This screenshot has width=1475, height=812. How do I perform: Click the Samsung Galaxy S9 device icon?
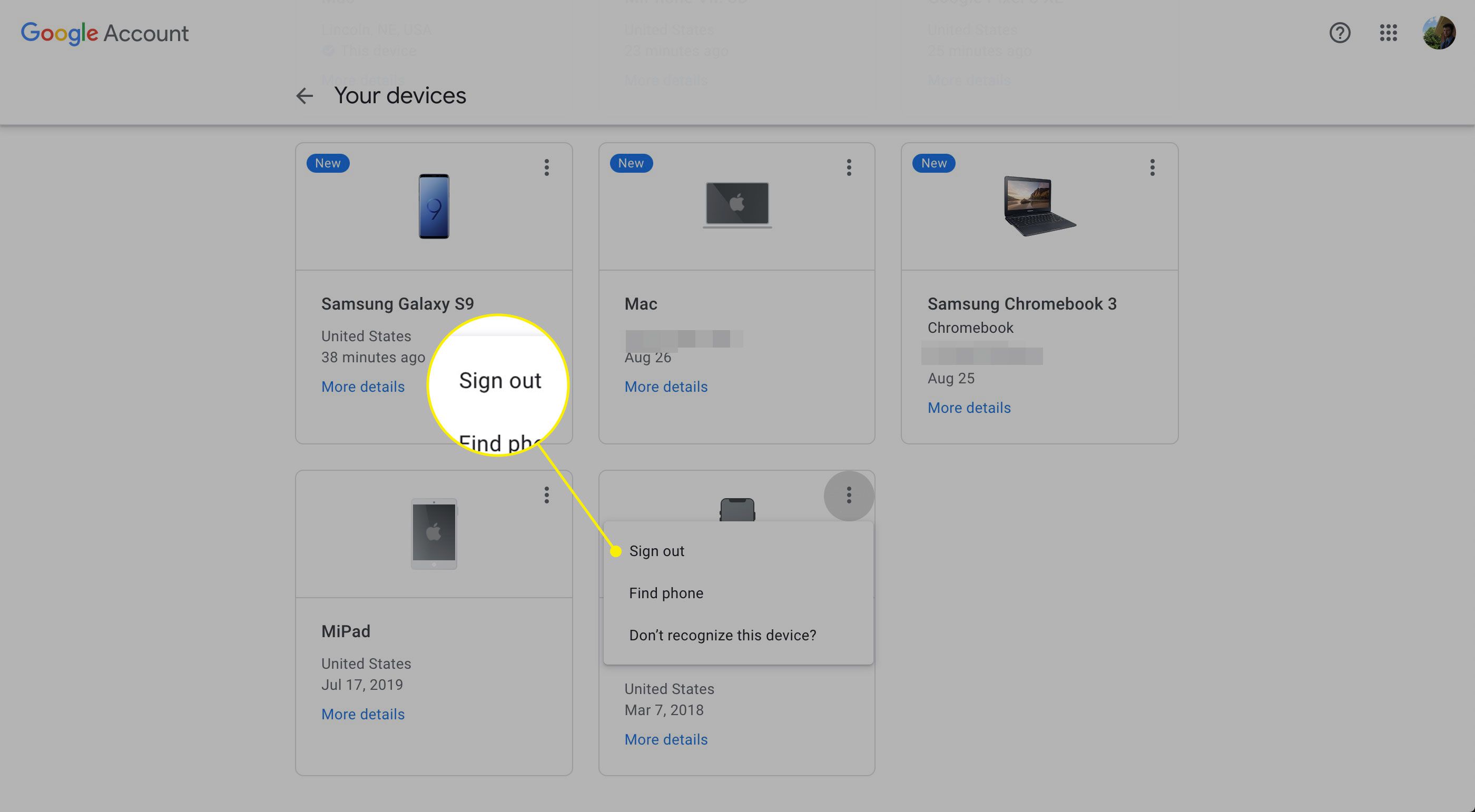434,205
